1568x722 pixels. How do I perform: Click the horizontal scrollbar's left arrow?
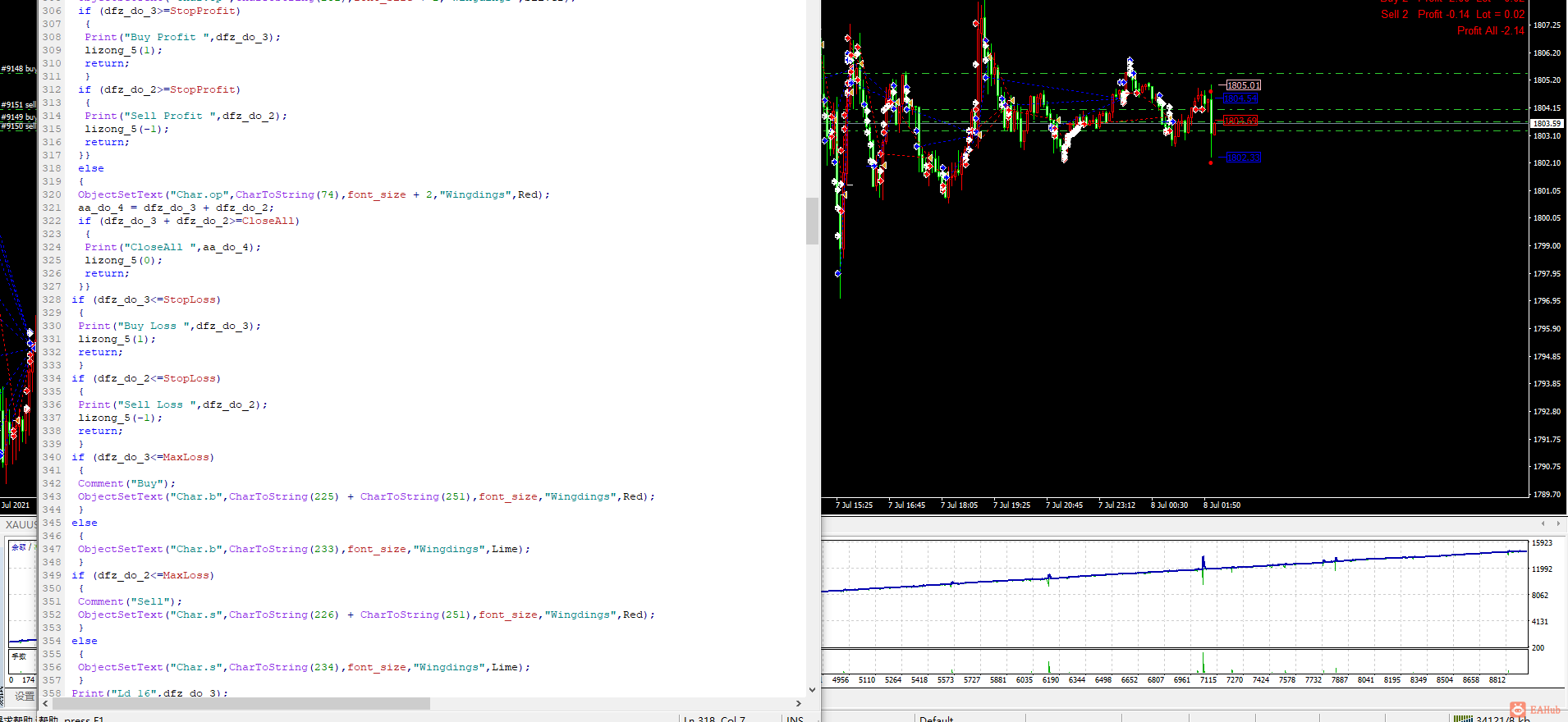click(46, 703)
